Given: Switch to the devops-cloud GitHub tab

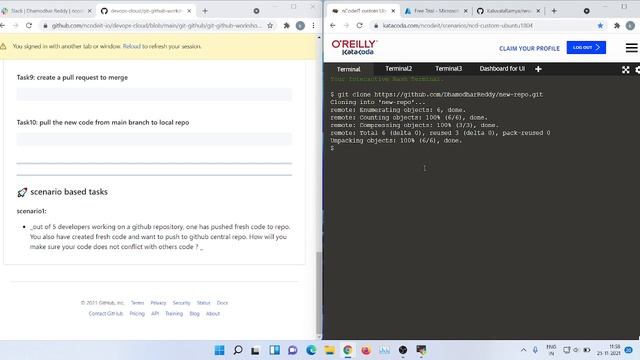Looking at the screenshot, I should [146, 11].
